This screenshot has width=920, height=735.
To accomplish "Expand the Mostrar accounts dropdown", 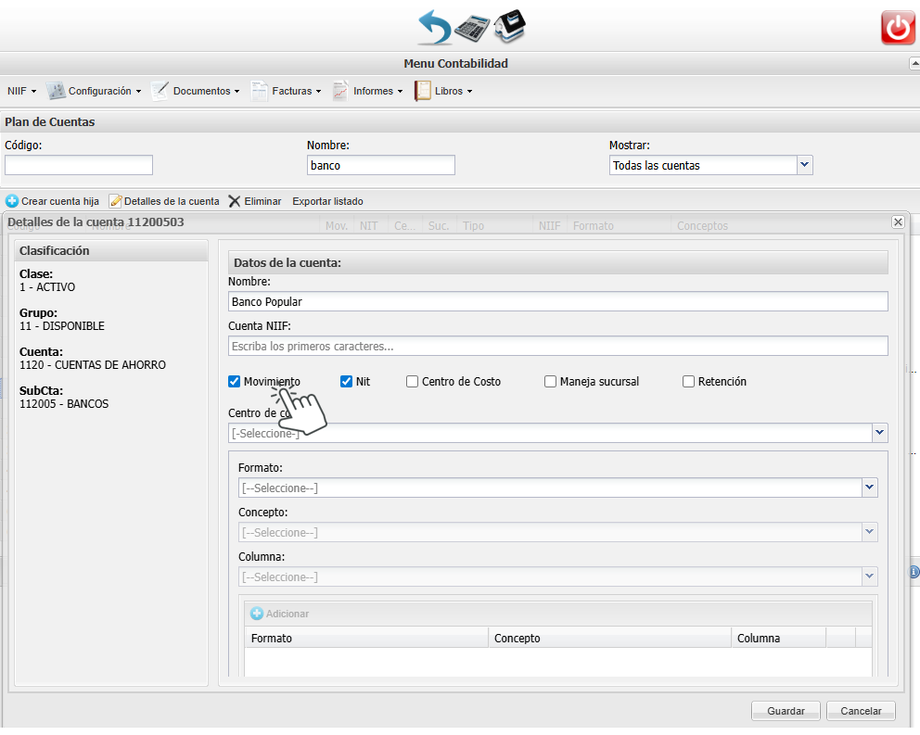I will (x=804, y=165).
